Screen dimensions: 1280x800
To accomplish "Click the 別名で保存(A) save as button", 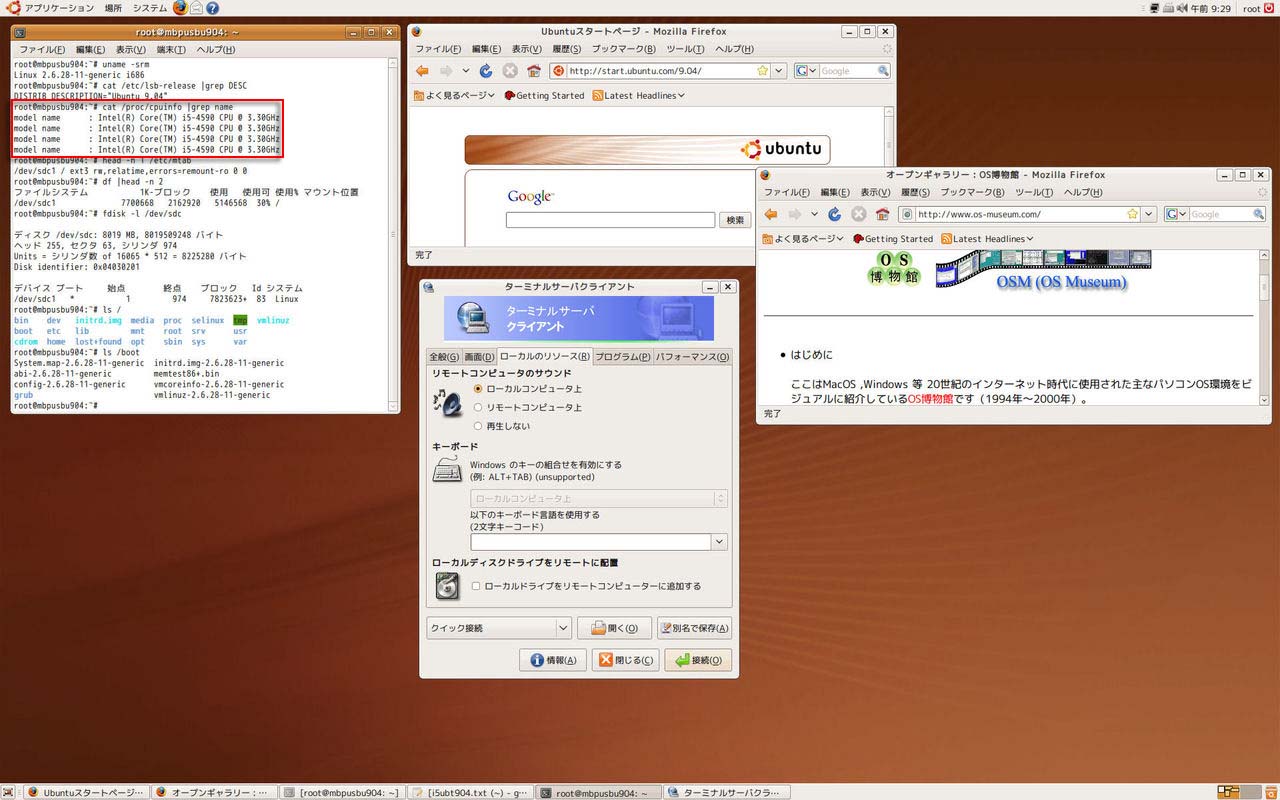I will (694, 628).
